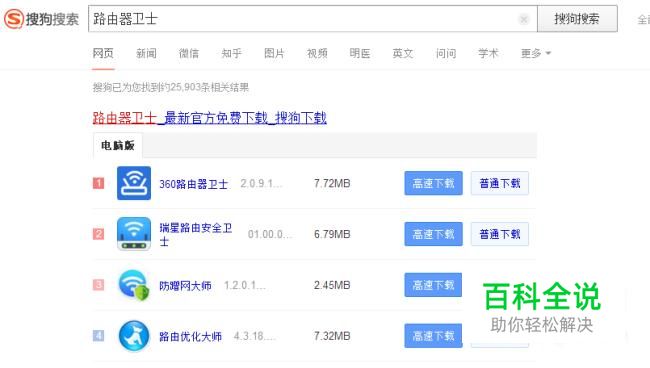Screen dimensions: 650x368
Task: Click the 7.32MB size text
Action: [x=332, y=336]
